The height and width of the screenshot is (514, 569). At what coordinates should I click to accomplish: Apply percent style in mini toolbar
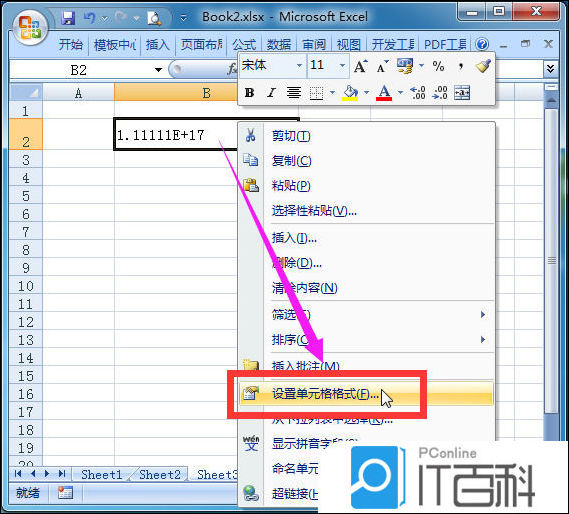click(438, 66)
